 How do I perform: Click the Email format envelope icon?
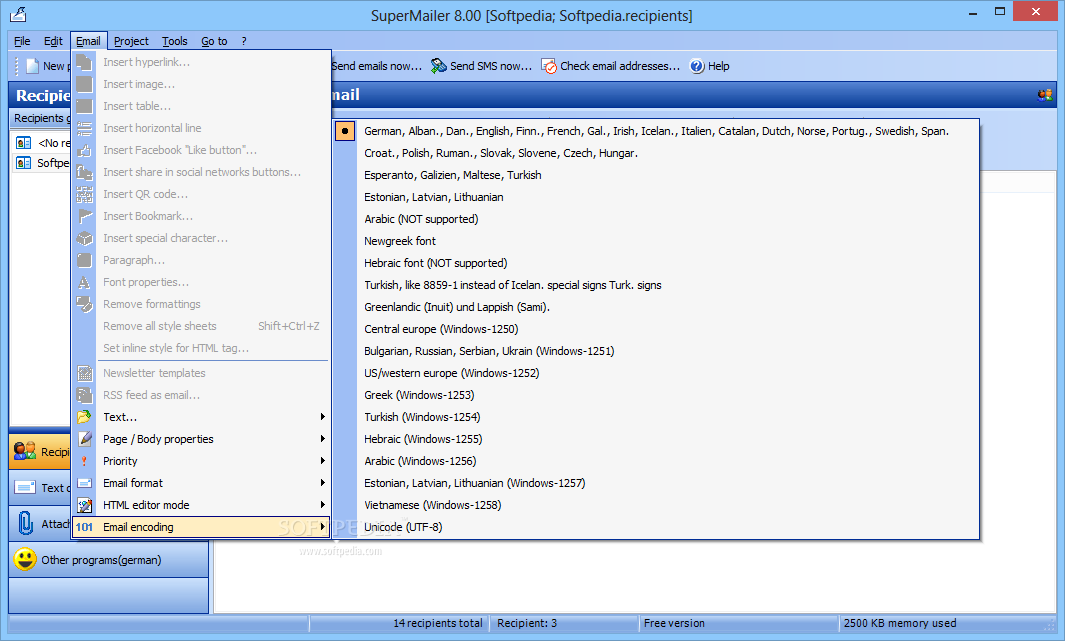click(x=84, y=483)
